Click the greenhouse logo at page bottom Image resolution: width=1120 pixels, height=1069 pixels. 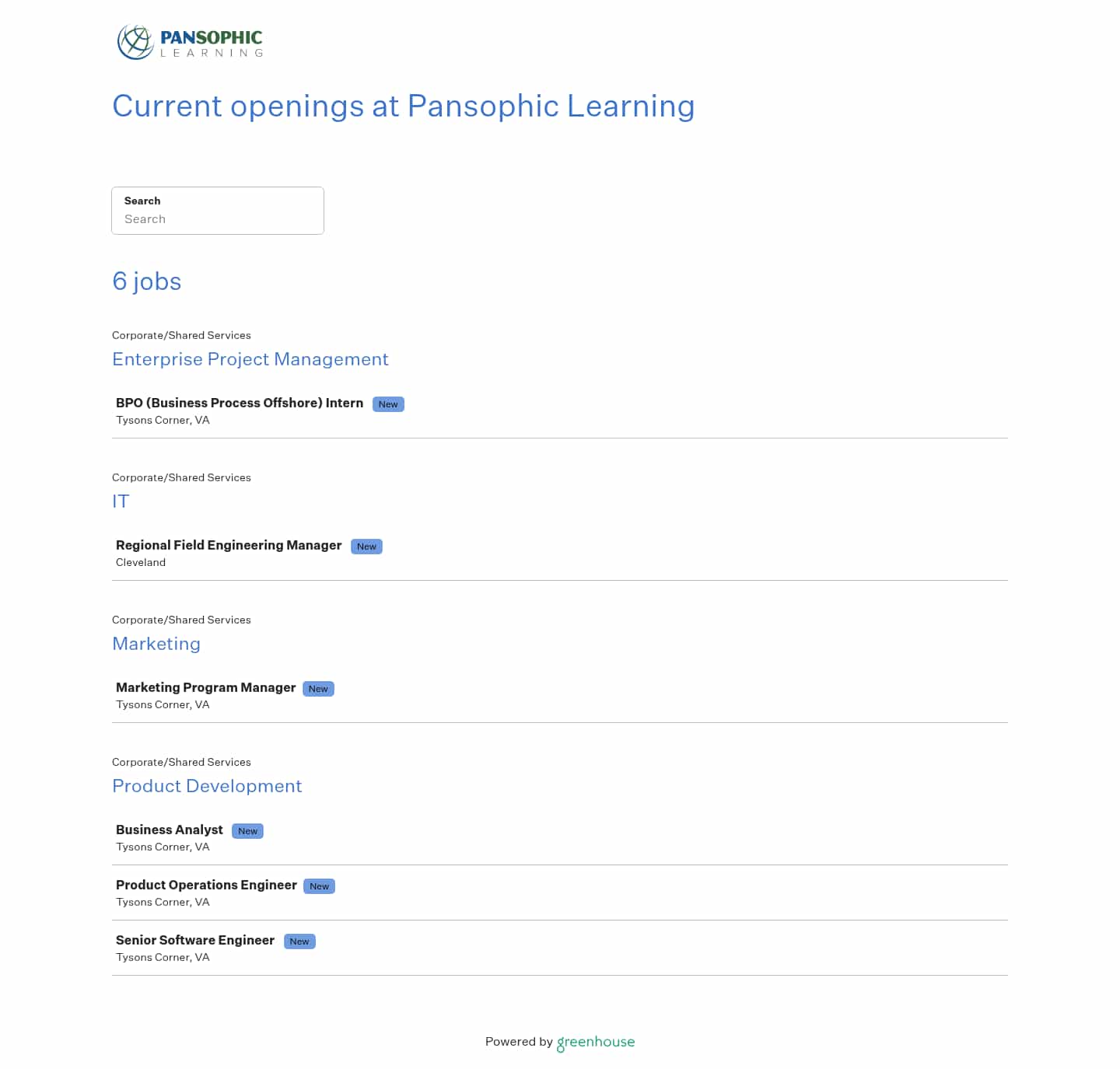tap(595, 1042)
